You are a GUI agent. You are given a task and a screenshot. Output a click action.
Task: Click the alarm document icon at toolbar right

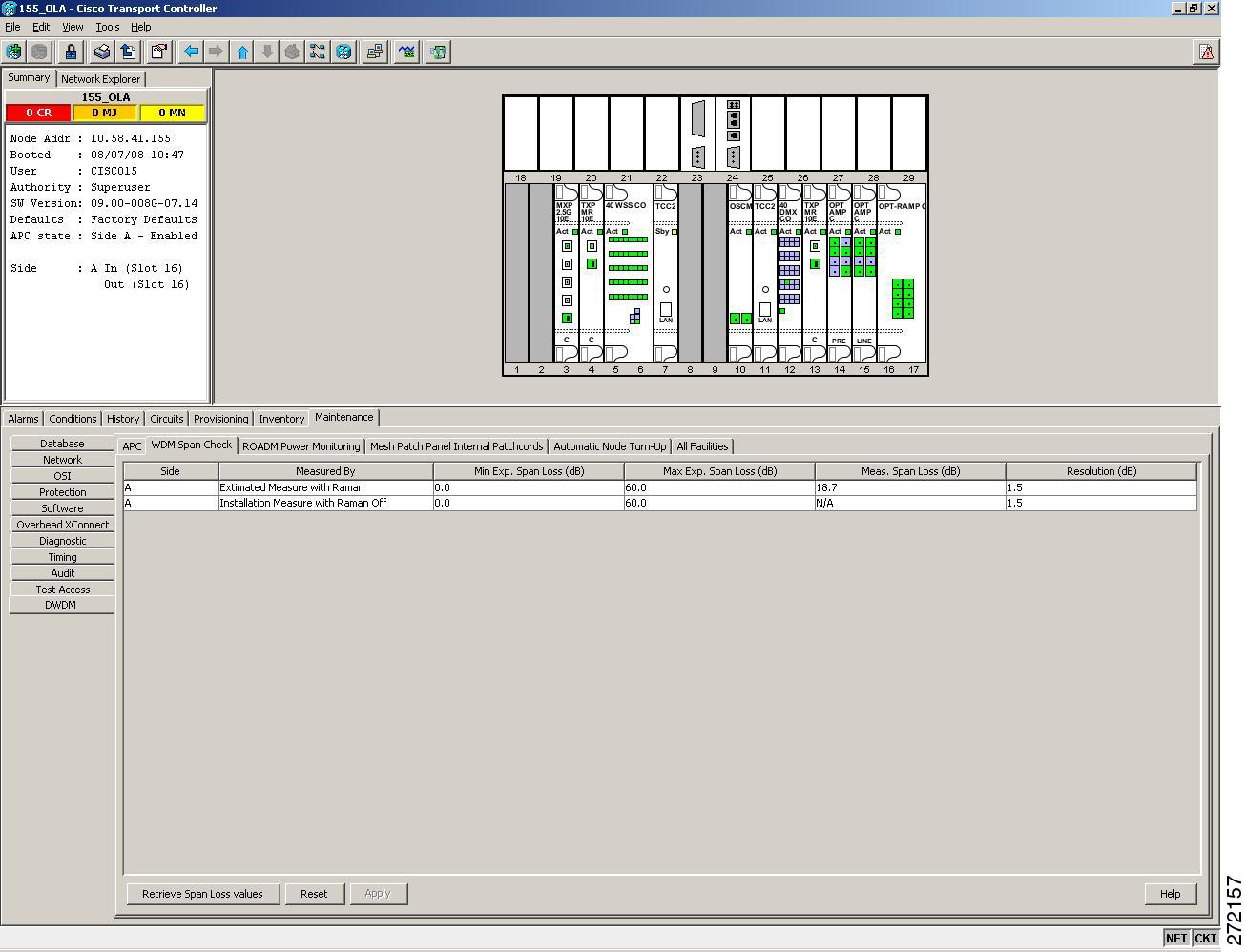tap(1207, 52)
